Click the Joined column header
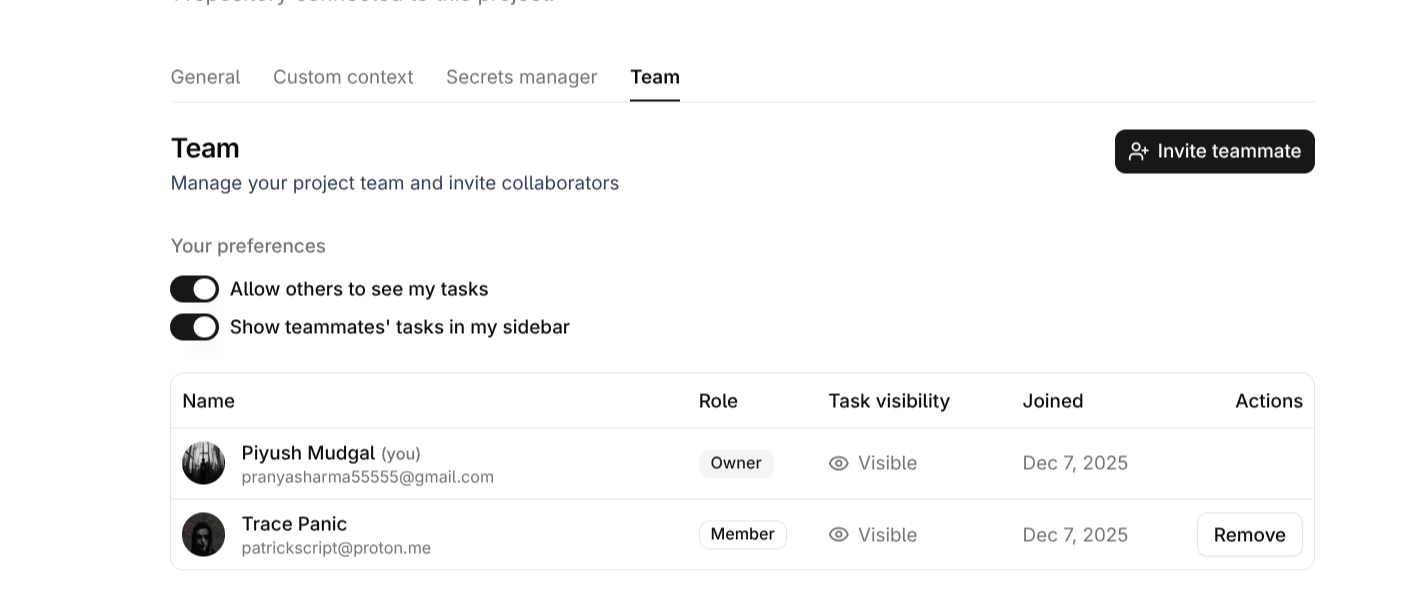This screenshot has width=1401, height=594. point(1052,401)
